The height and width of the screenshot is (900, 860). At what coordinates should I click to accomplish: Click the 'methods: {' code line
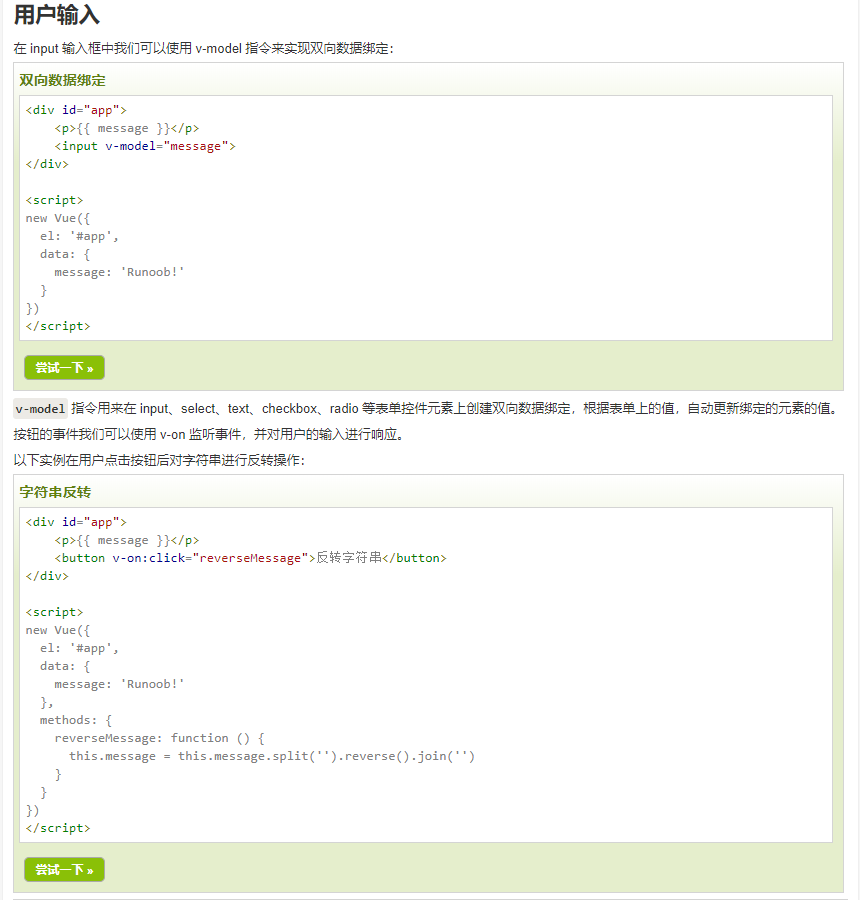click(76, 720)
